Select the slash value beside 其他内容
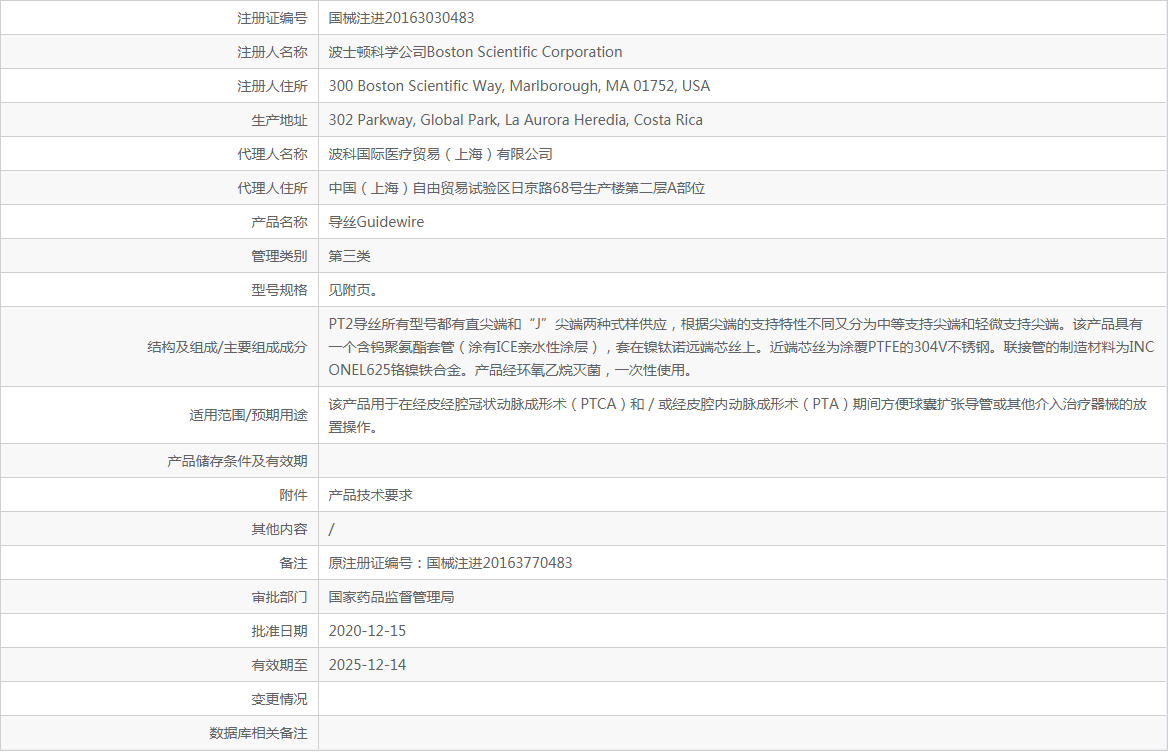The image size is (1169, 753). point(331,529)
